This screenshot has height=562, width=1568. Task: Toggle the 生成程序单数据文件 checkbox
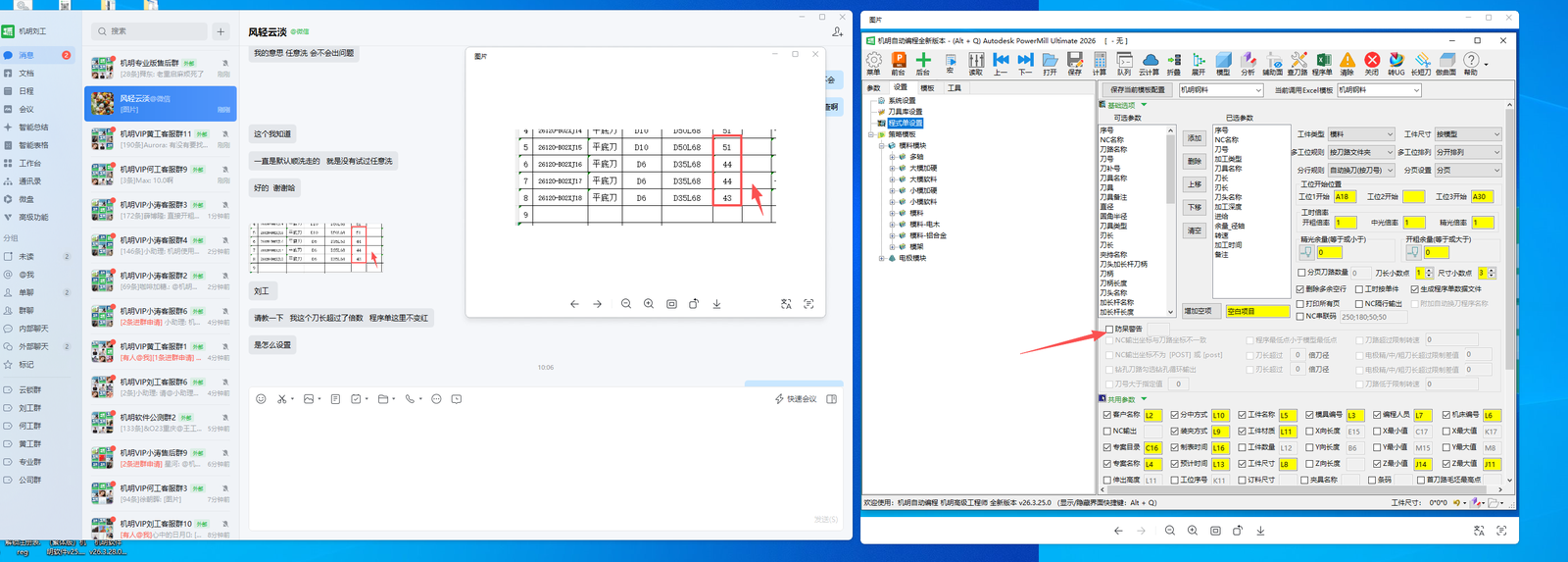pos(1414,289)
